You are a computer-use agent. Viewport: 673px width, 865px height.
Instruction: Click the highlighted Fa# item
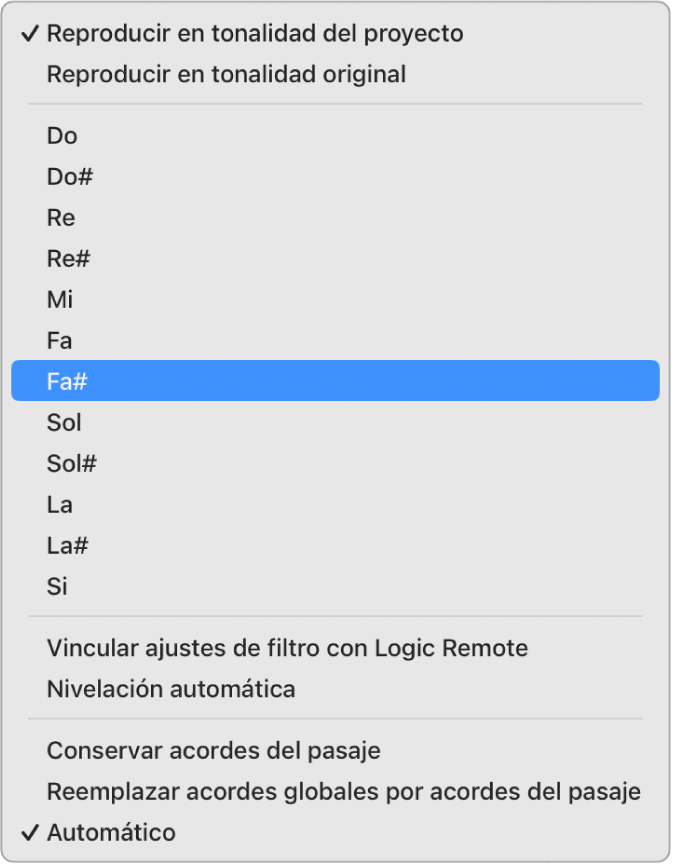click(x=335, y=381)
